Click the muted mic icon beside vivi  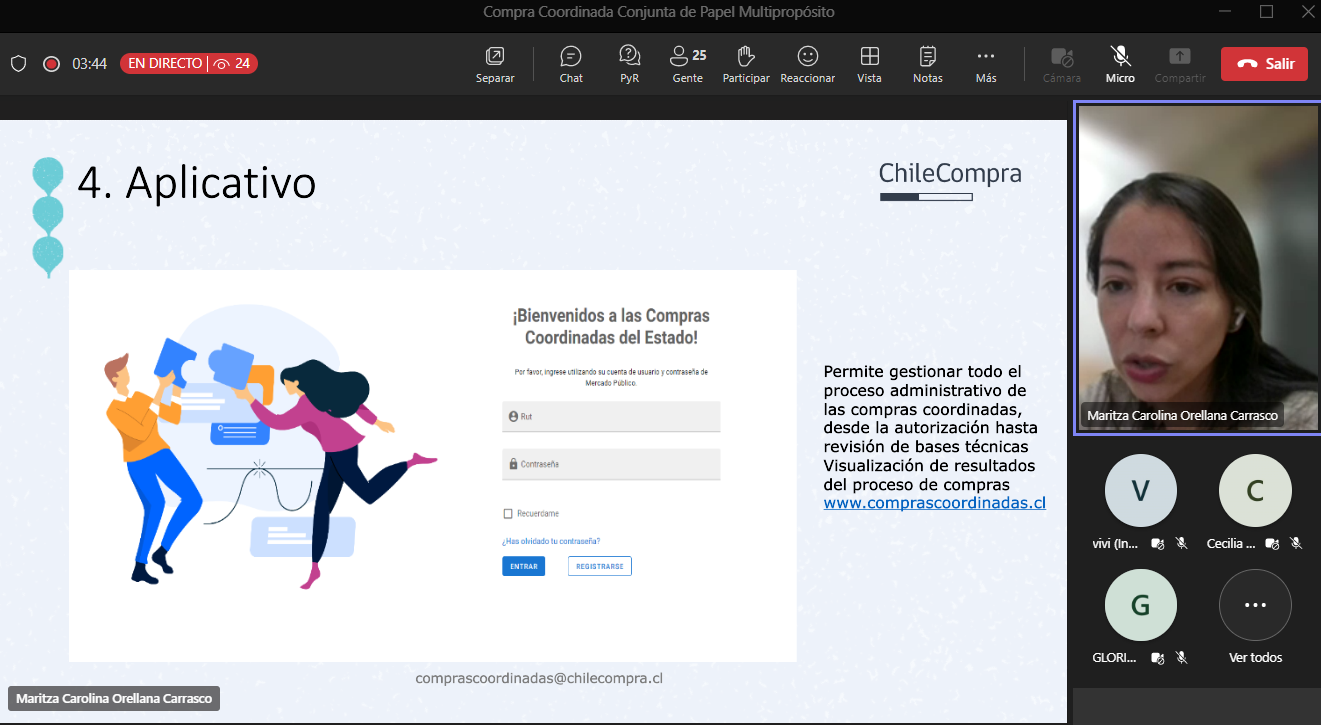click(1181, 544)
